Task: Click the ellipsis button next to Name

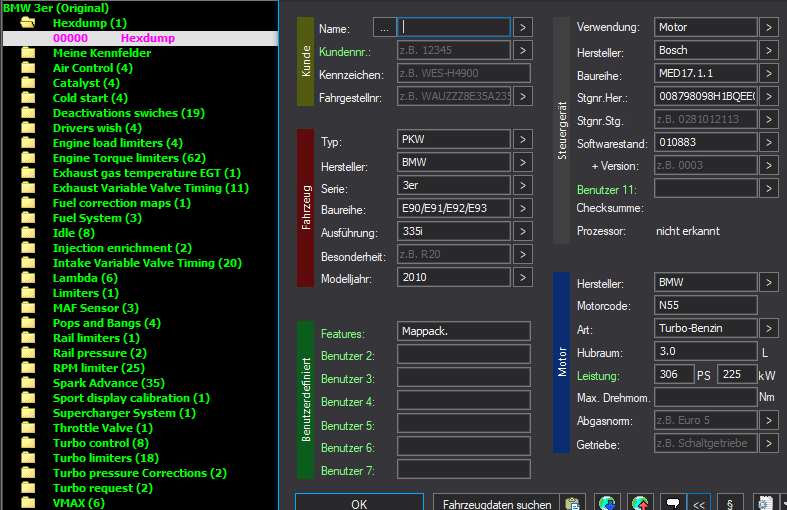Action: [384, 28]
